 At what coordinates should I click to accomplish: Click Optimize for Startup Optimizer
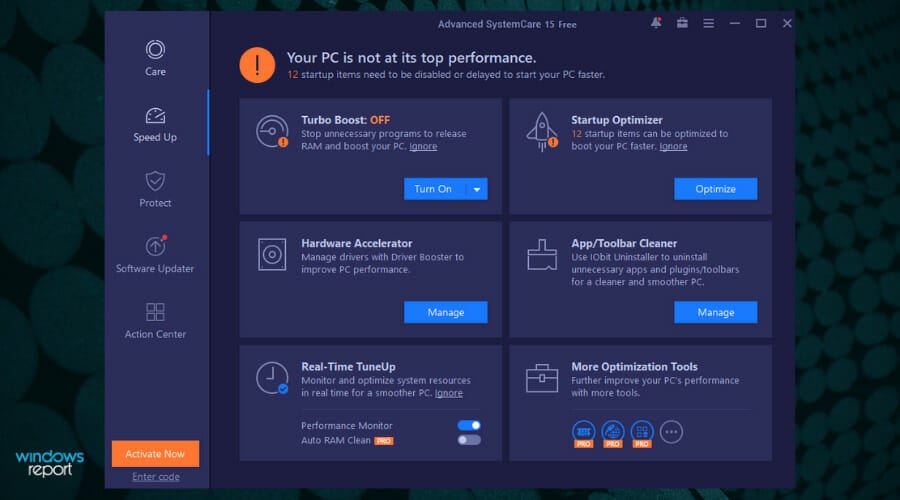pyautogui.click(x=715, y=189)
